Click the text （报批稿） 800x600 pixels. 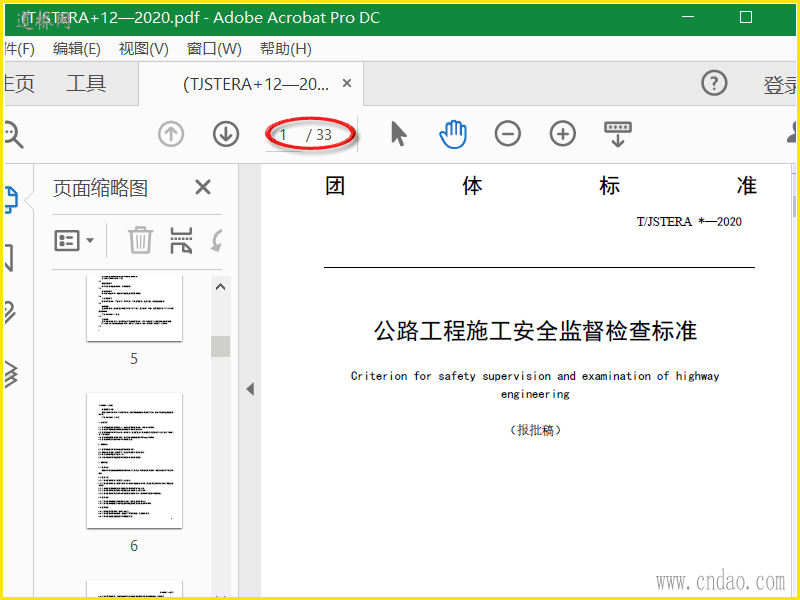pos(535,430)
